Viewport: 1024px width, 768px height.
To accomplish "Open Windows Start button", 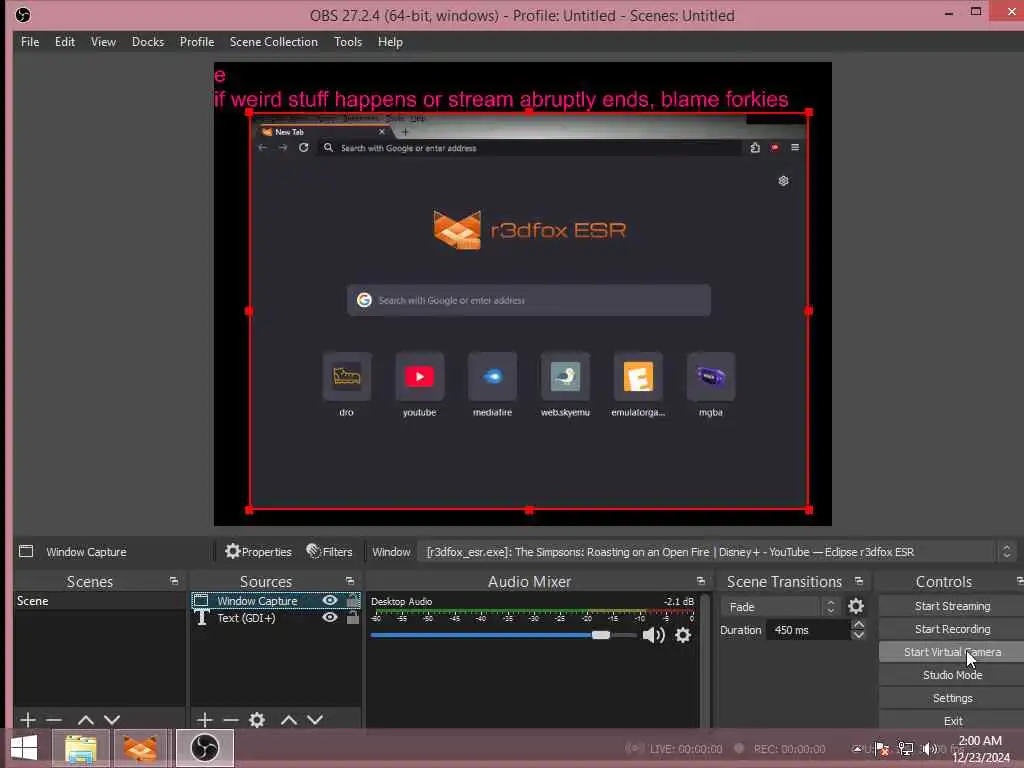I will coord(24,748).
